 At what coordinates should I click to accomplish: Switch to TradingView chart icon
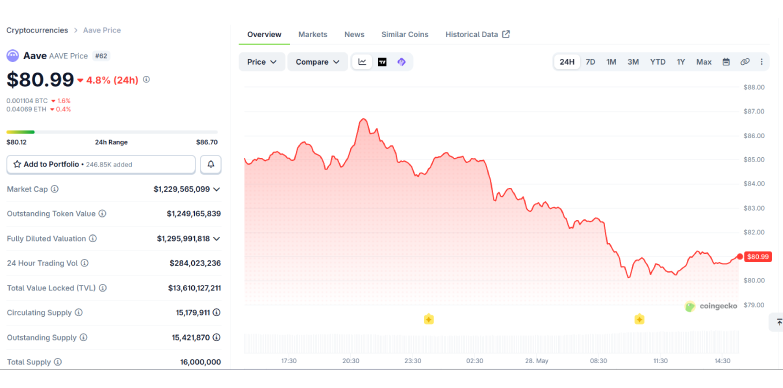[x=382, y=62]
